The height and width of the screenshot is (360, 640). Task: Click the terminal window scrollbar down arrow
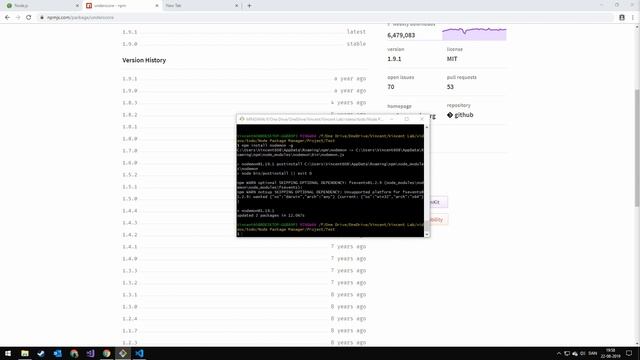pos(427,234)
